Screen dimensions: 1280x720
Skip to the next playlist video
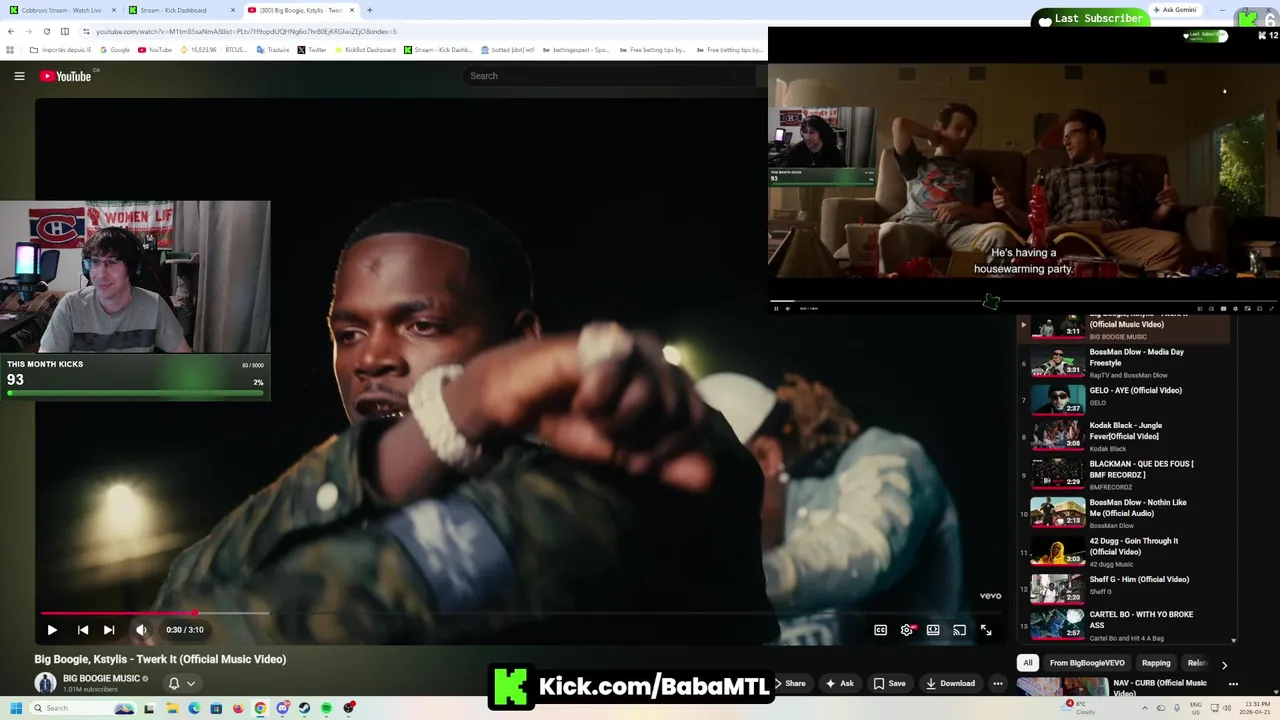pos(109,630)
